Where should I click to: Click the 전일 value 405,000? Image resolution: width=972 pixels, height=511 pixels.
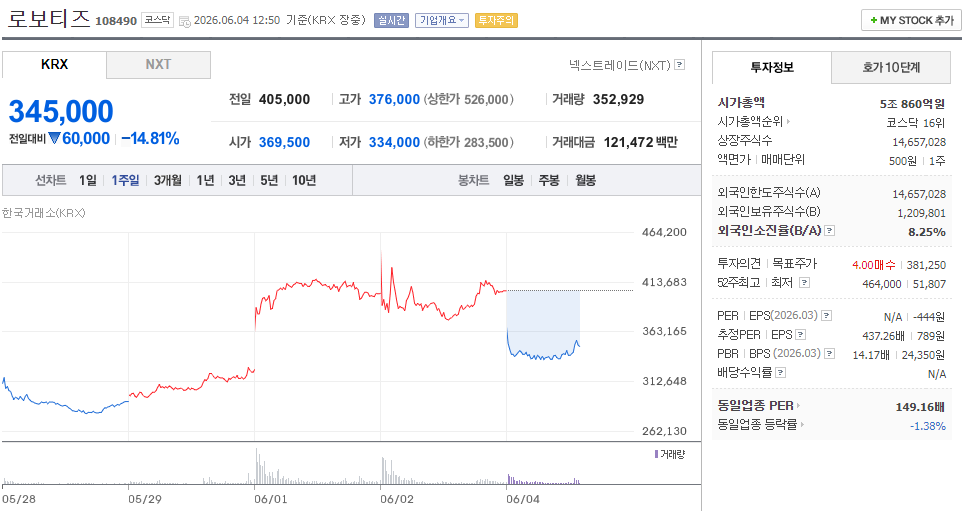tap(284, 100)
